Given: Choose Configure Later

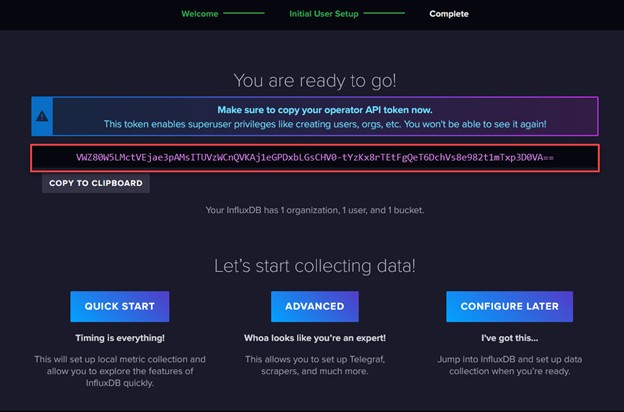Looking at the screenshot, I should pos(509,306).
